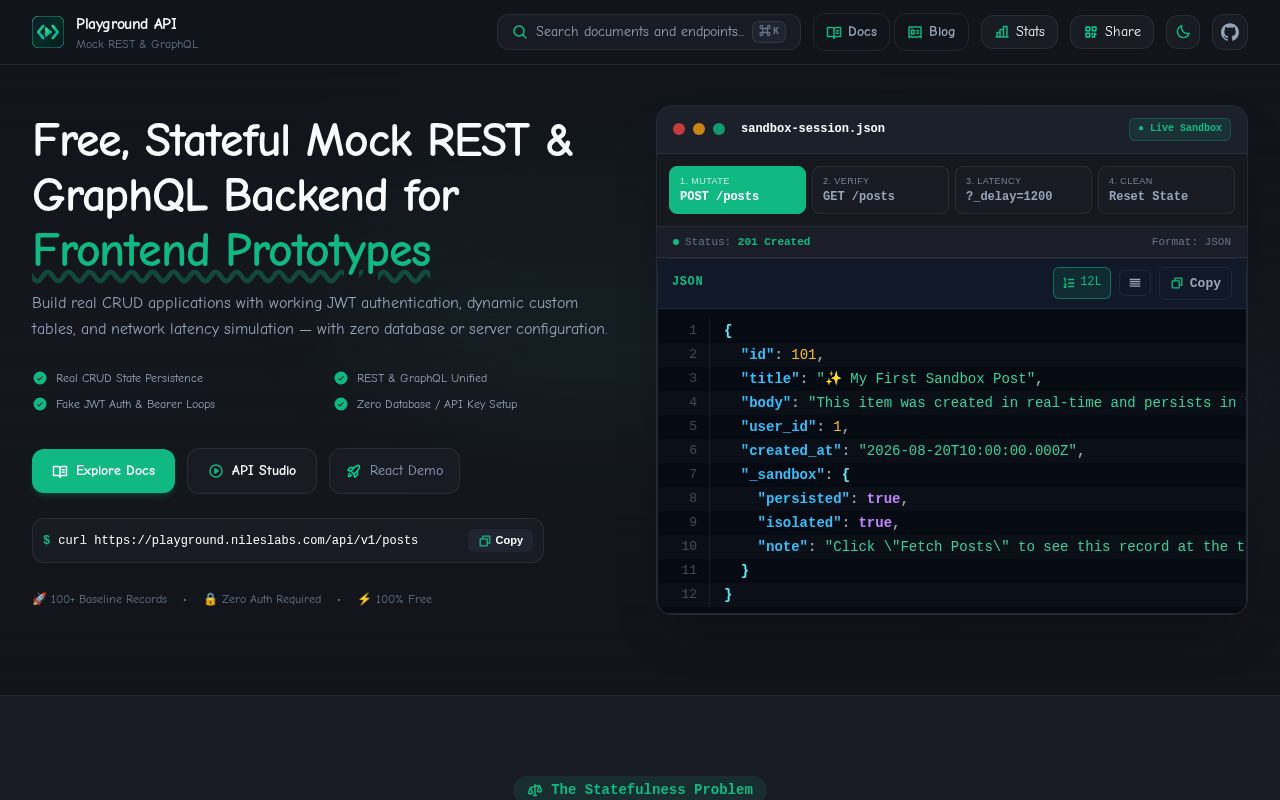
Task: Click the Explore Docs button
Action: pyautogui.click(x=103, y=471)
